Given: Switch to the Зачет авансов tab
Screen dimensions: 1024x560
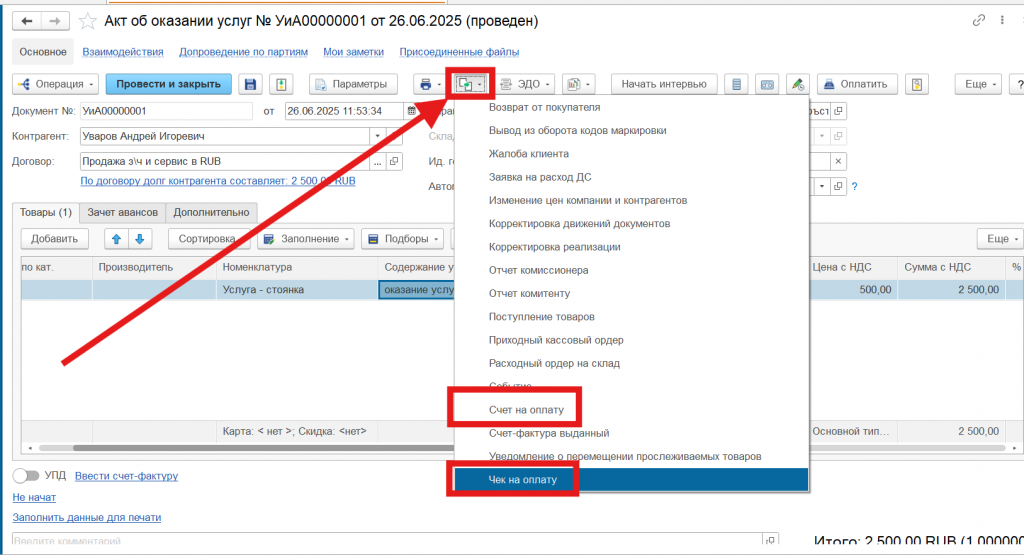Looking at the screenshot, I should (123, 212).
